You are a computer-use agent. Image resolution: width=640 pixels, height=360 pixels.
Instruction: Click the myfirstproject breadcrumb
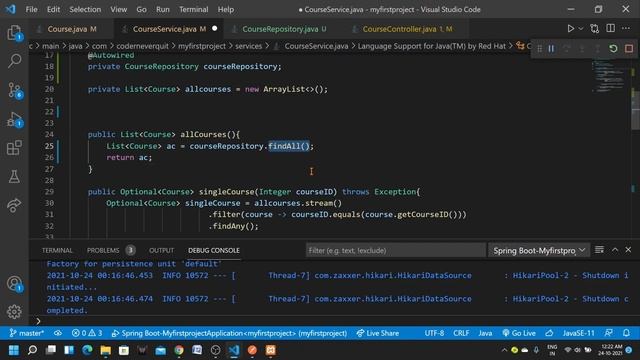coord(202,46)
